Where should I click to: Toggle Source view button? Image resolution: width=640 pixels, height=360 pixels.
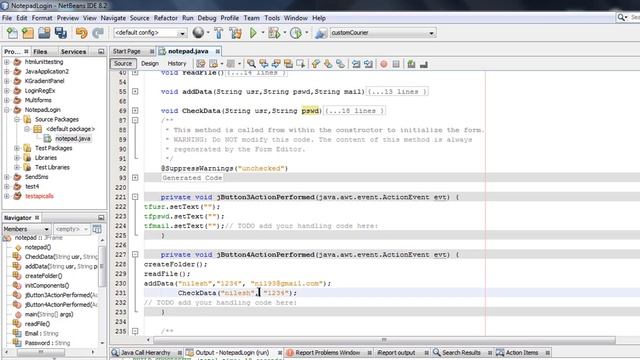pyautogui.click(x=123, y=64)
